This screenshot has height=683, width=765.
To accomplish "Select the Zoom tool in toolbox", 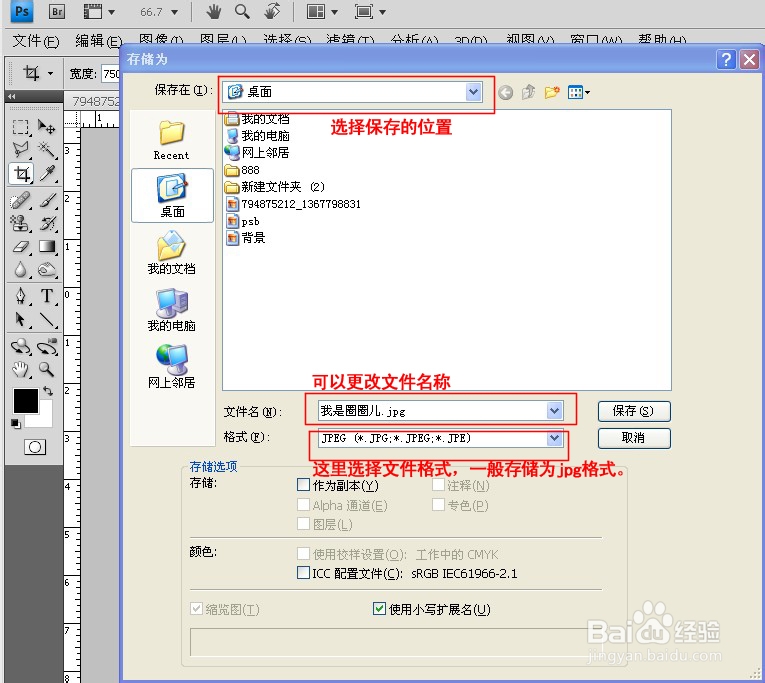I will [47, 370].
